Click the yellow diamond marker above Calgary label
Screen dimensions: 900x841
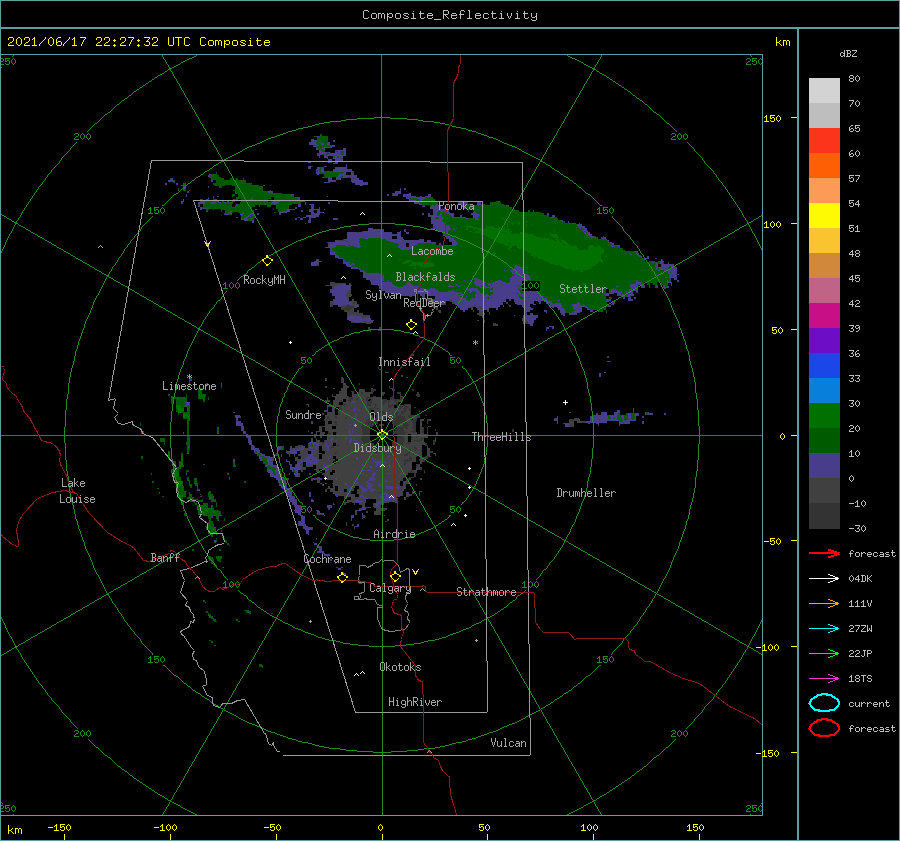[x=395, y=576]
